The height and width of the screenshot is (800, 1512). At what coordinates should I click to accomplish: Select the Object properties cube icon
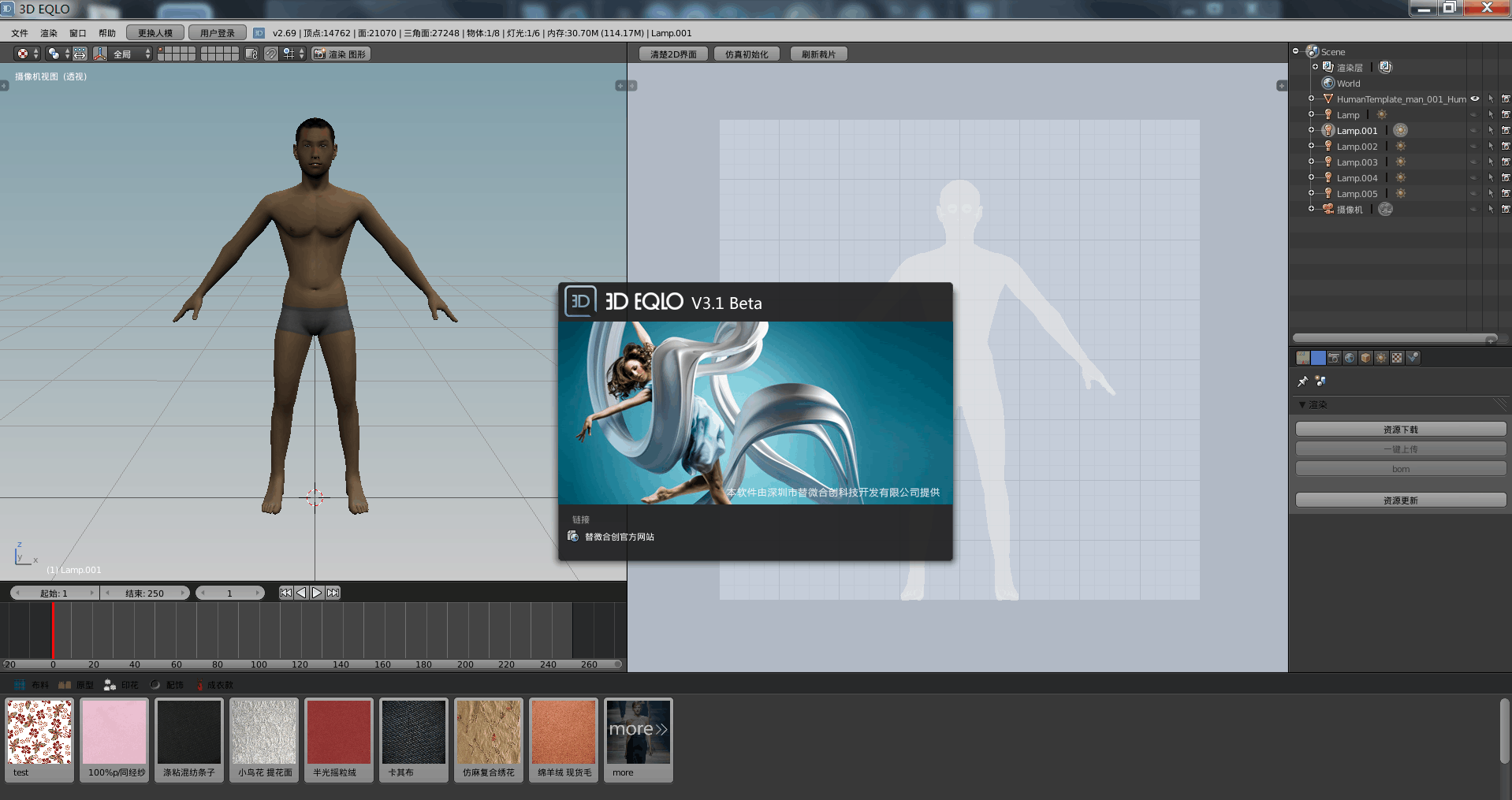coord(1365,358)
